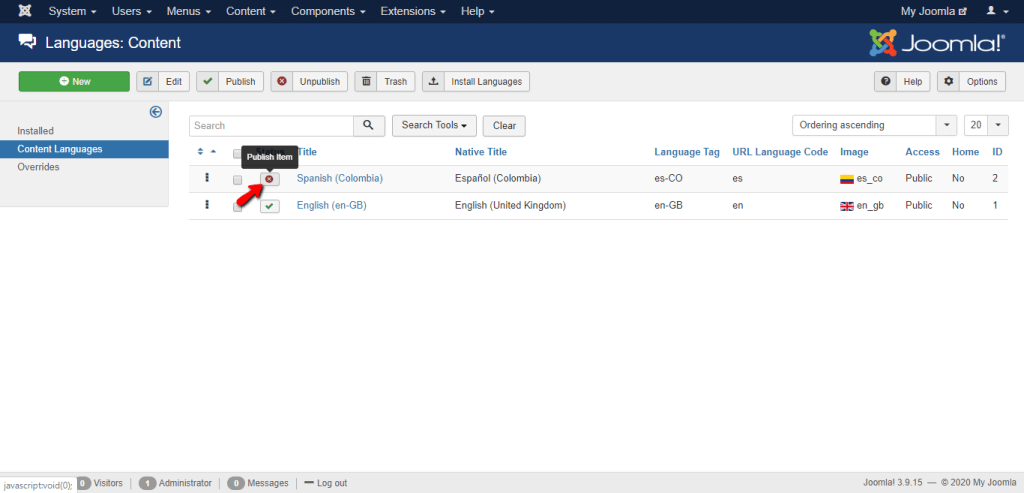1024x493 pixels.
Task: Open the Extensions menu
Action: click(412, 11)
